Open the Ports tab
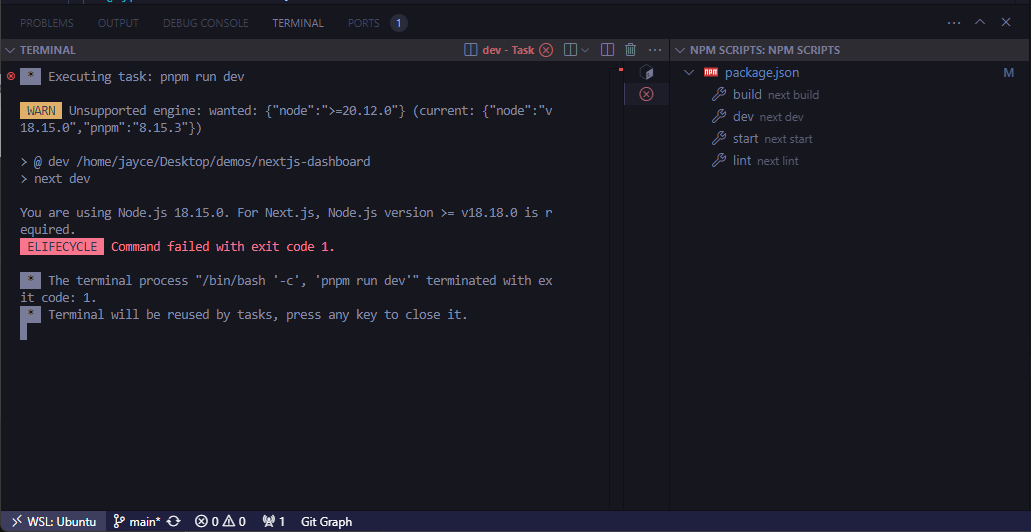Viewport: 1031px width, 532px height. click(364, 22)
